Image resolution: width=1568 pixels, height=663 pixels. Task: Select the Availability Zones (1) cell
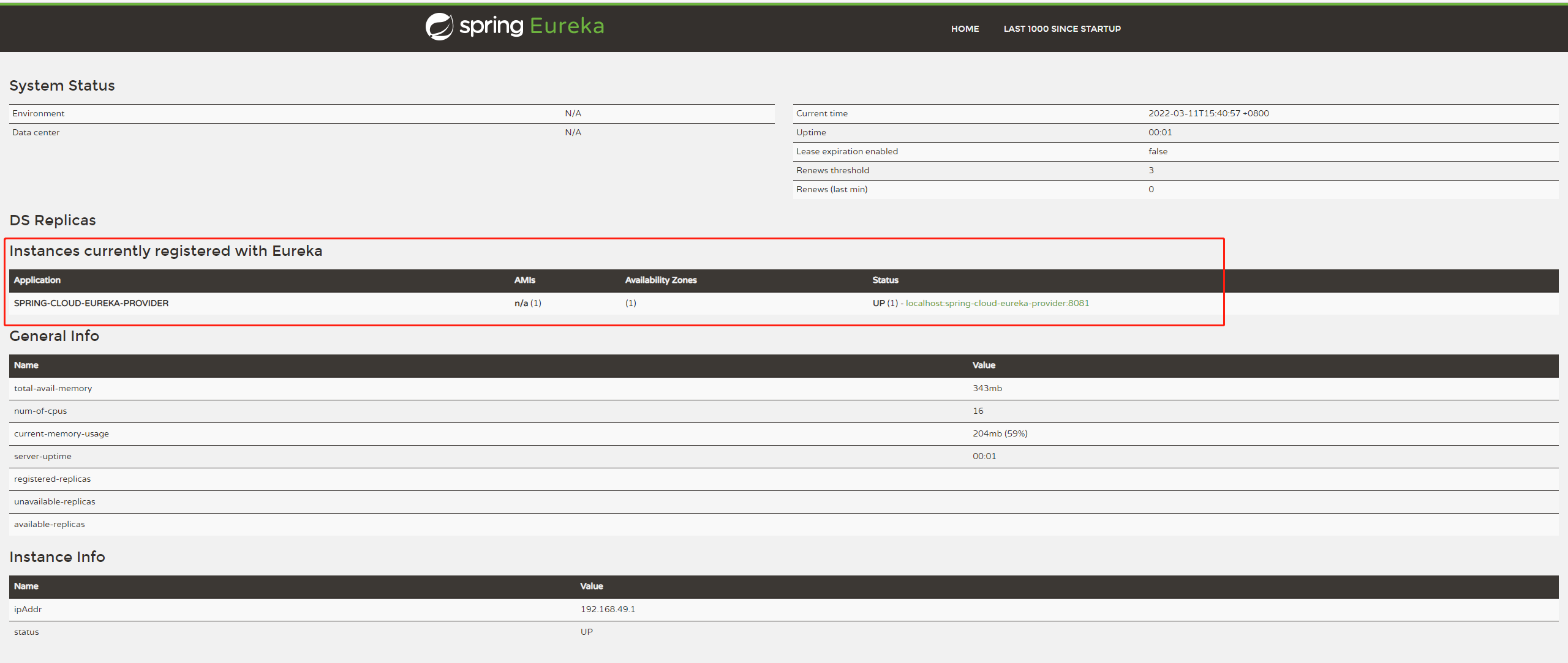(630, 303)
